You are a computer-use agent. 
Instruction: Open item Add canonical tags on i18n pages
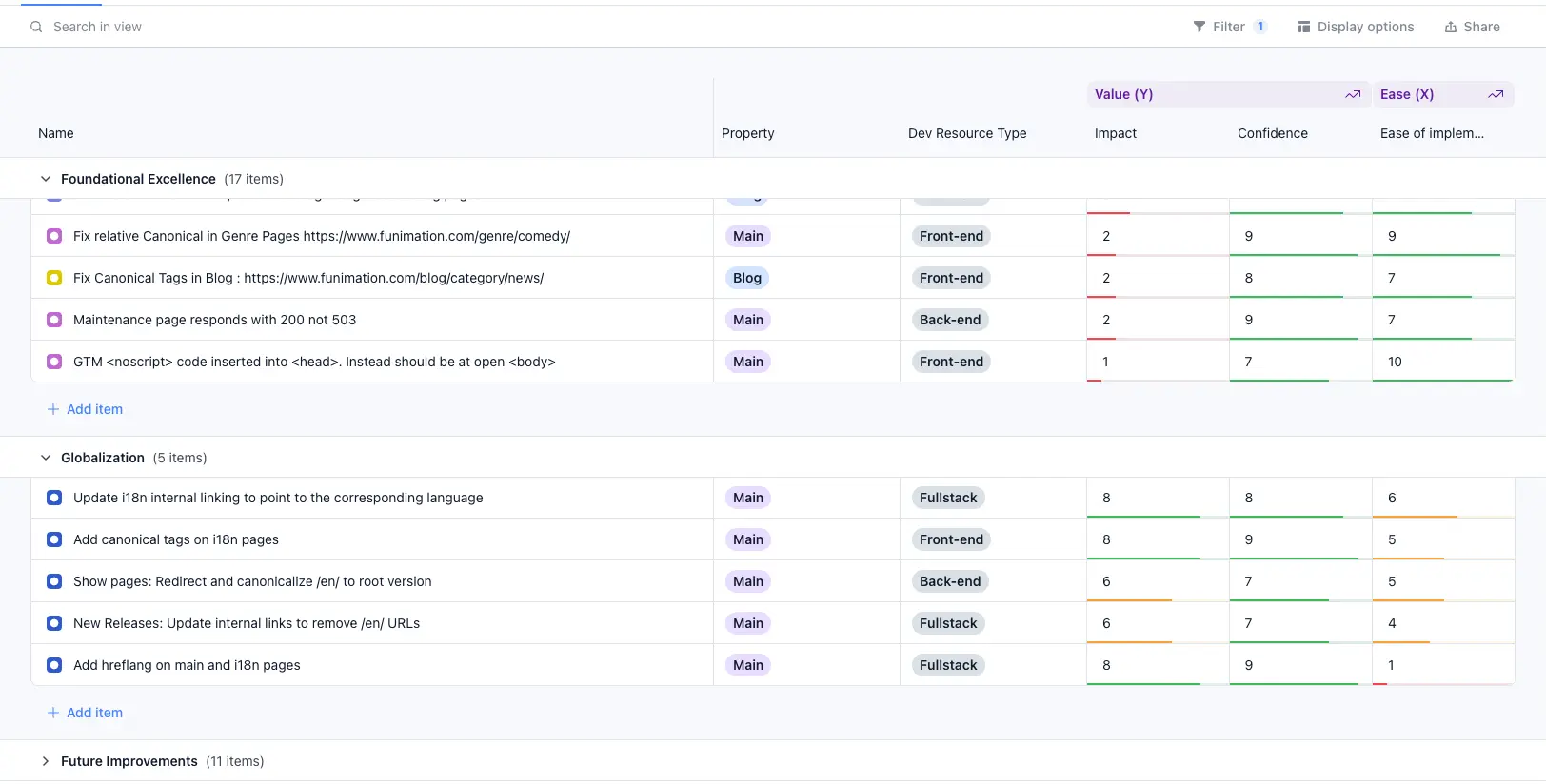pyautogui.click(x=176, y=539)
